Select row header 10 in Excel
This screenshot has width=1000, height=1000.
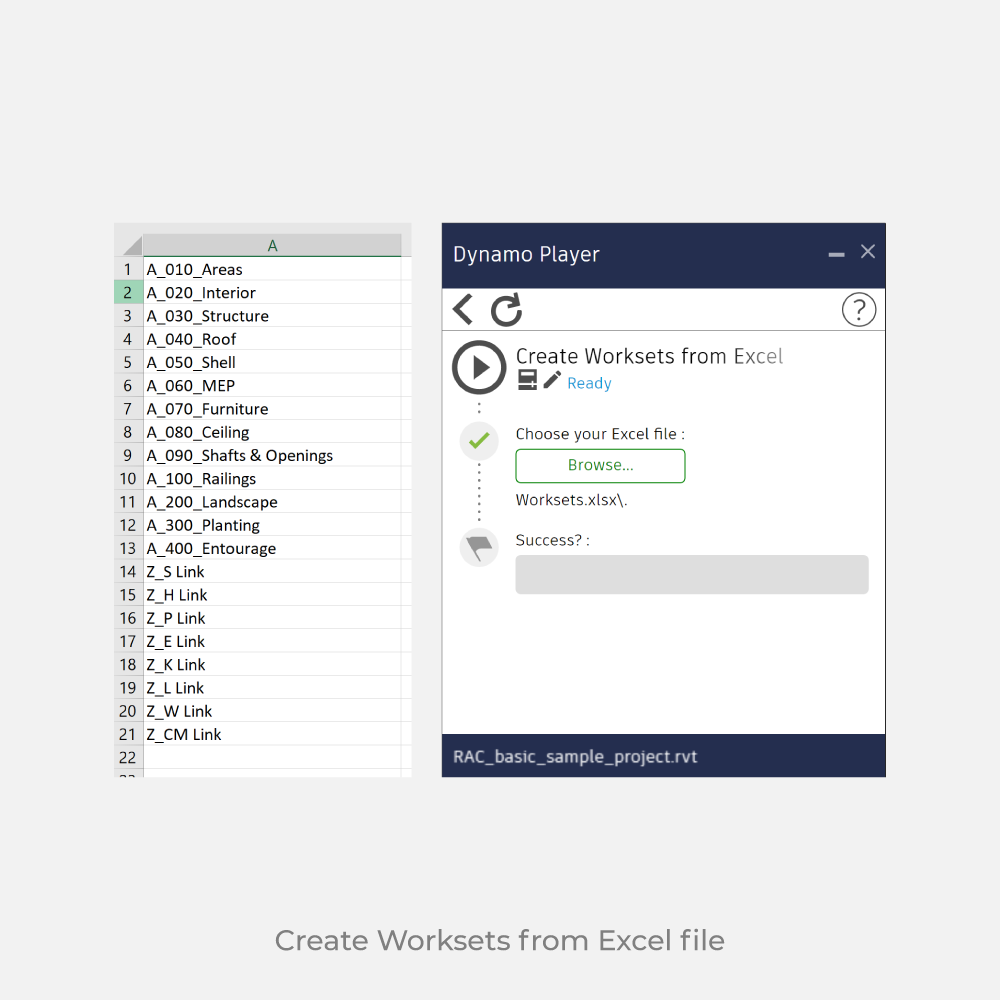(x=128, y=479)
